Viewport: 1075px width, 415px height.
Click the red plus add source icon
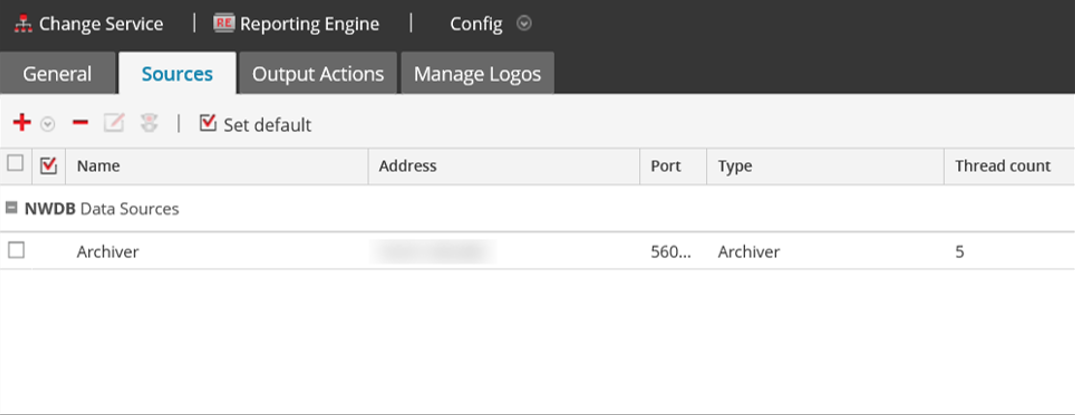coord(22,123)
